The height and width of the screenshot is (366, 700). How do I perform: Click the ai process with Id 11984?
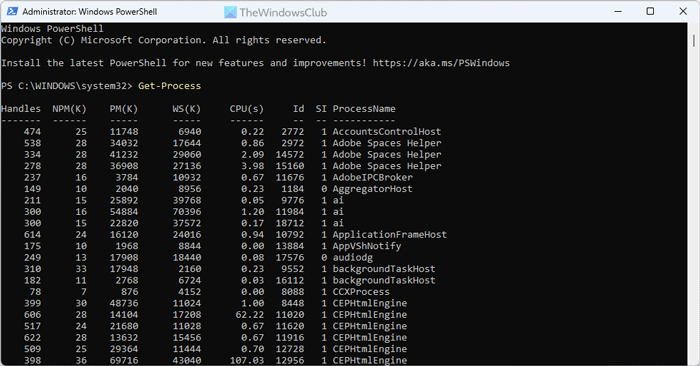338,212
